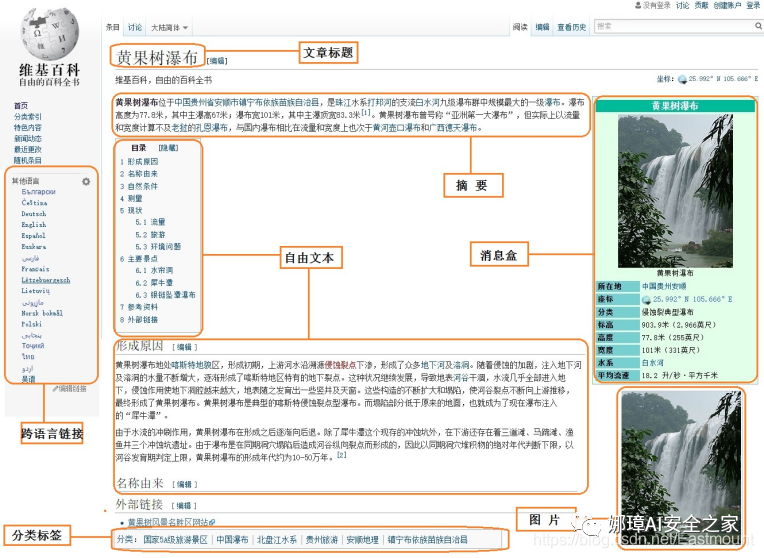This screenshot has height=558, width=764.
Task: Click the globe icon beside the top-right coordinates
Action: pyautogui.click(x=682, y=79)
